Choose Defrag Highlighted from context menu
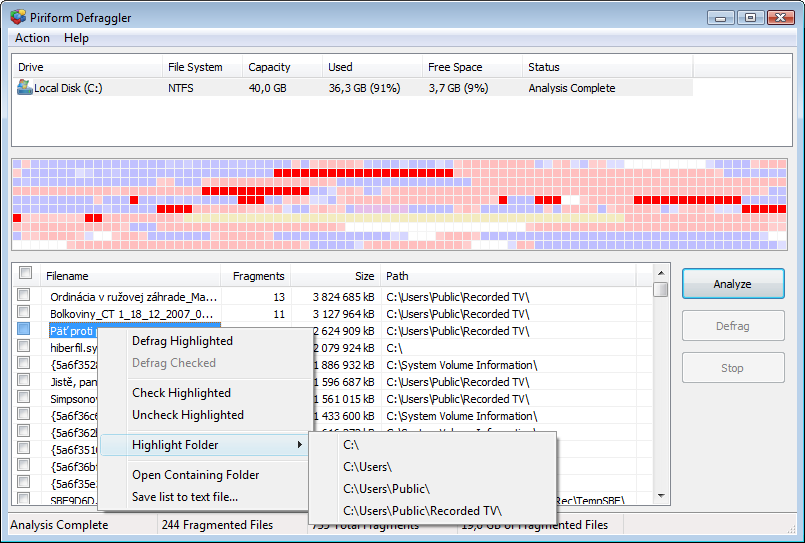This screenshot has height=543, width=805. pos(182,341)
